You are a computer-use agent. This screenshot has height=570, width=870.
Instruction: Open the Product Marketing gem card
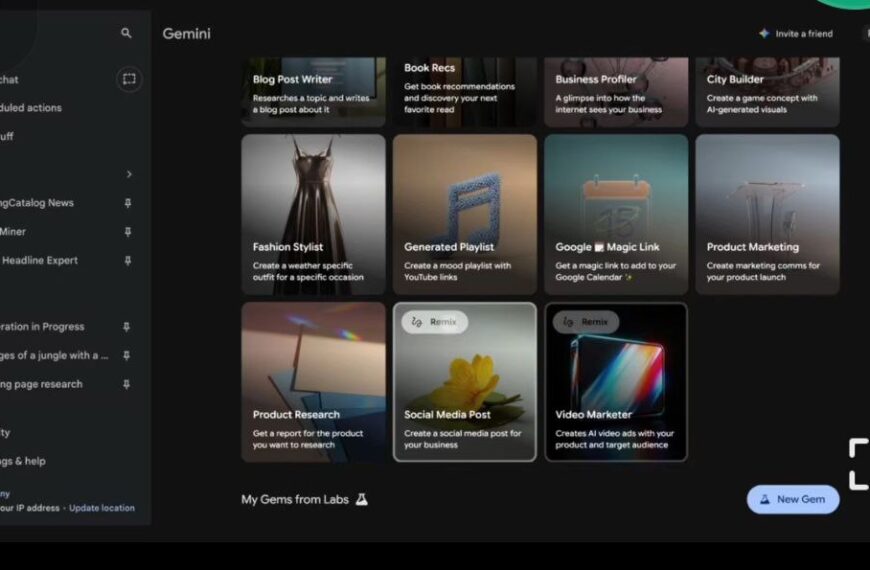point(767,214)
